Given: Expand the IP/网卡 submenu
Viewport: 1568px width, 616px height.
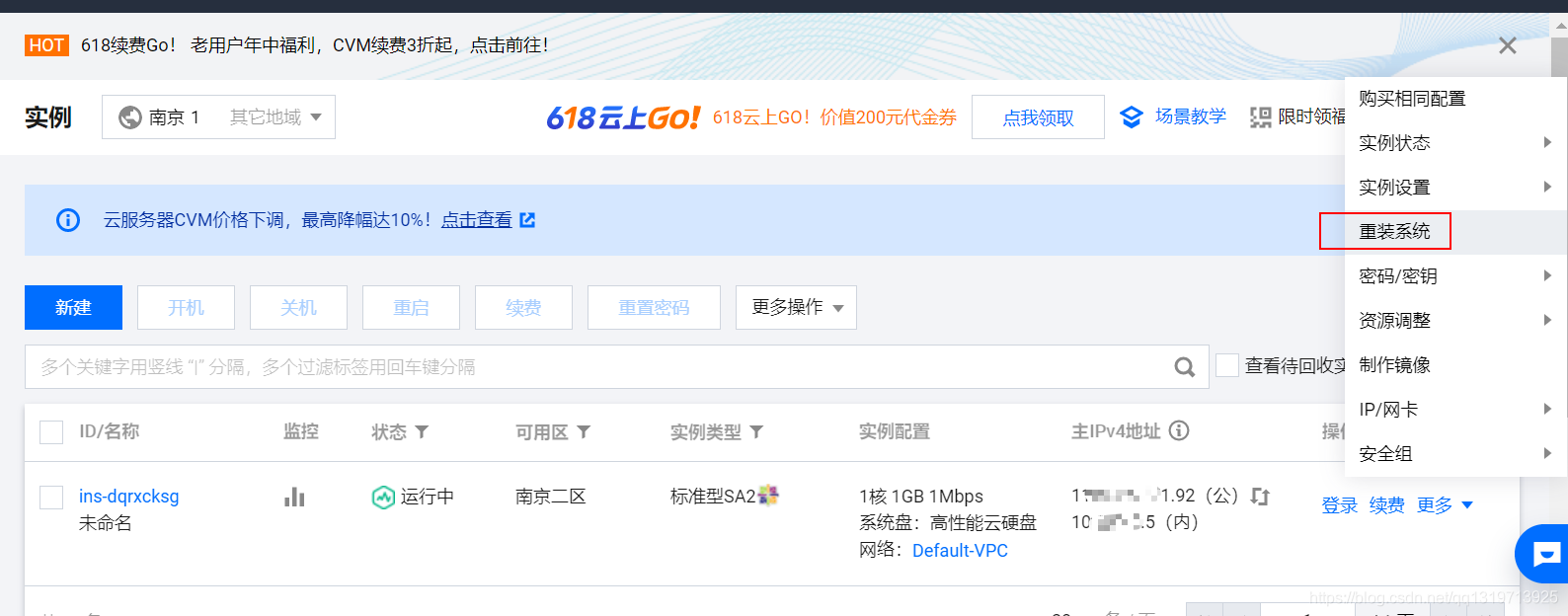Looking at the screenshot, I should [x=1455, y=410].
